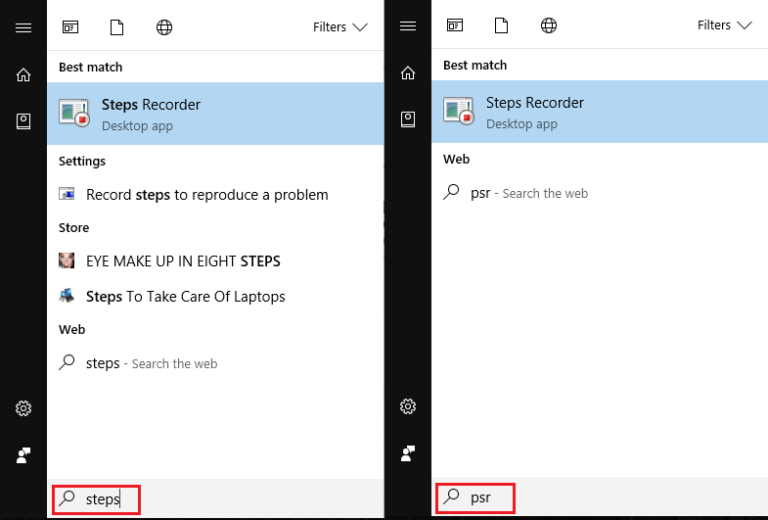Viewport: 768px width, 520px height.
Task: Click Steps Recorder icon in left panel
Action: click(x=74, y=113)
